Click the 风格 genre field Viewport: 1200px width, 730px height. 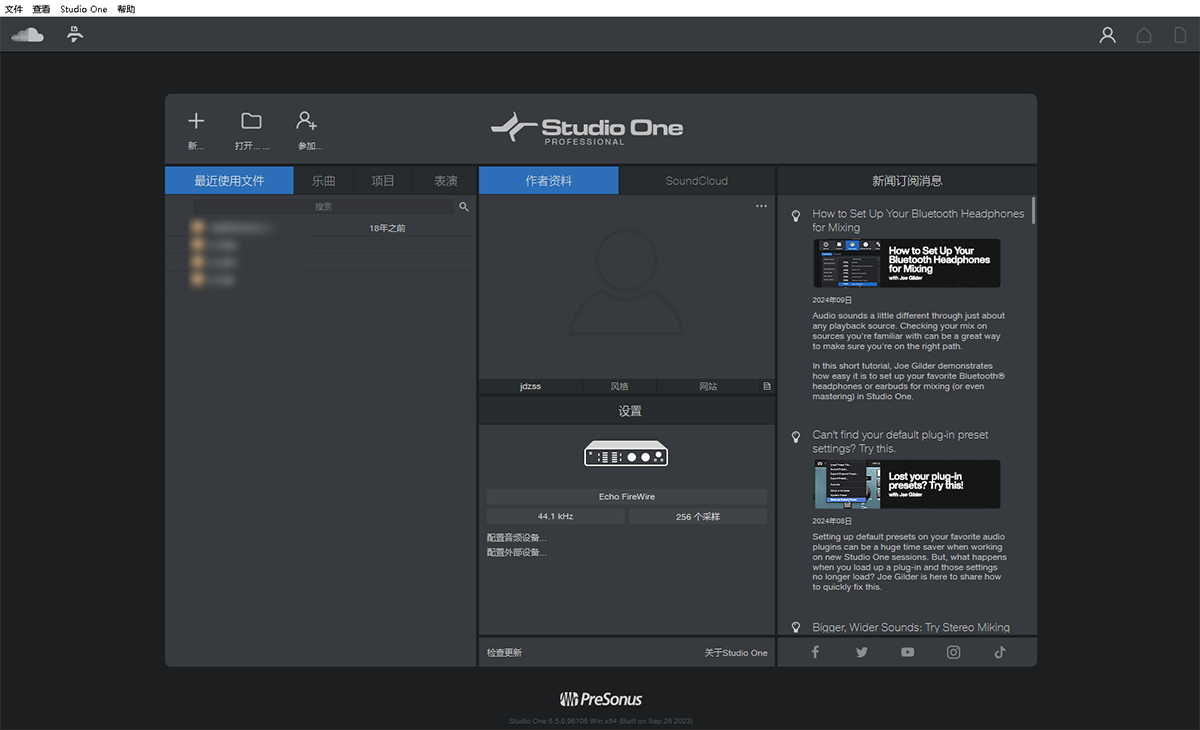(619, 386)
